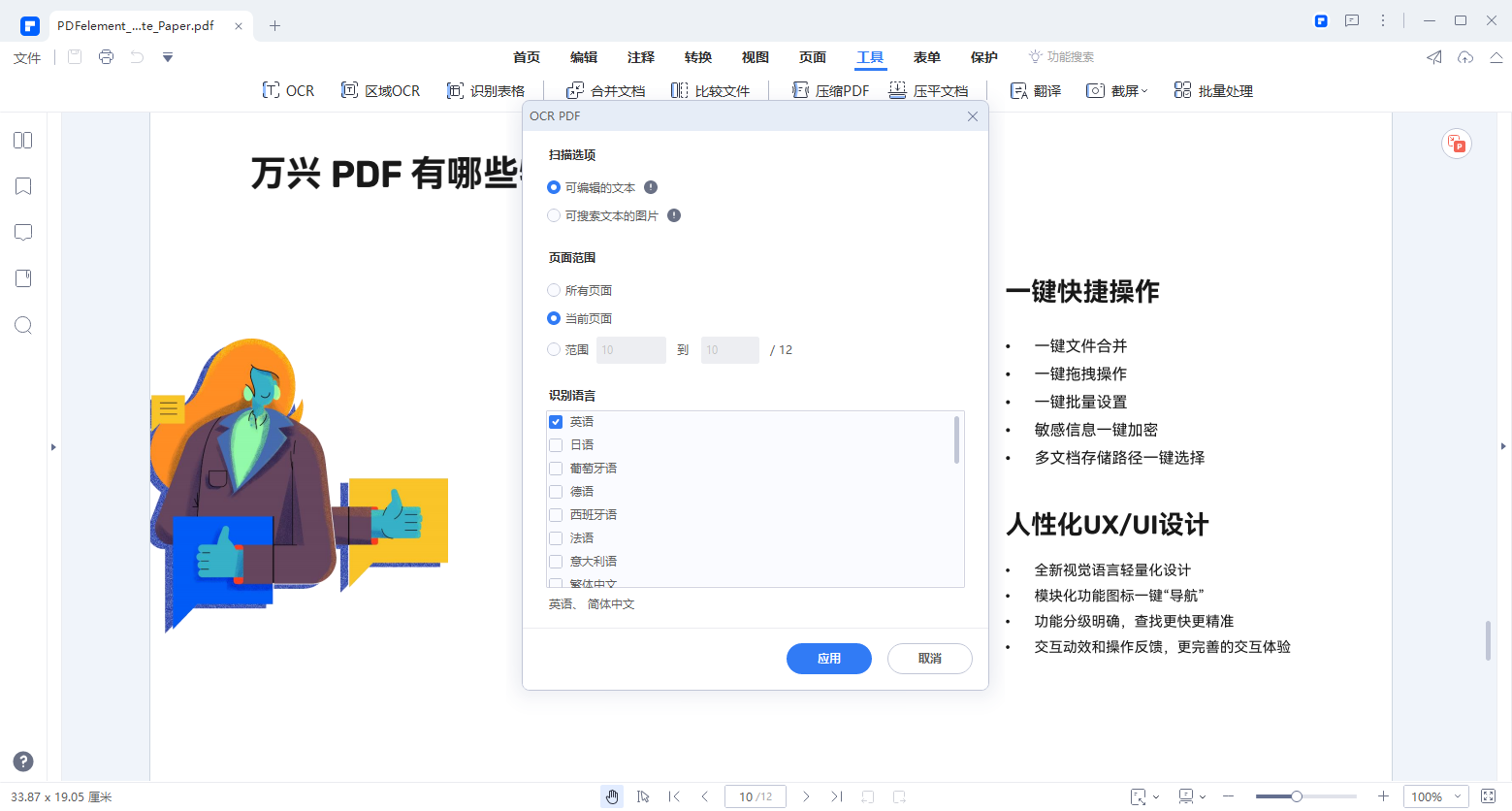Image resolution: width=1512 pixels, height=811 pixels.
Task: Open the 保护 ribbon tab
Action: [x=983, y=57]
